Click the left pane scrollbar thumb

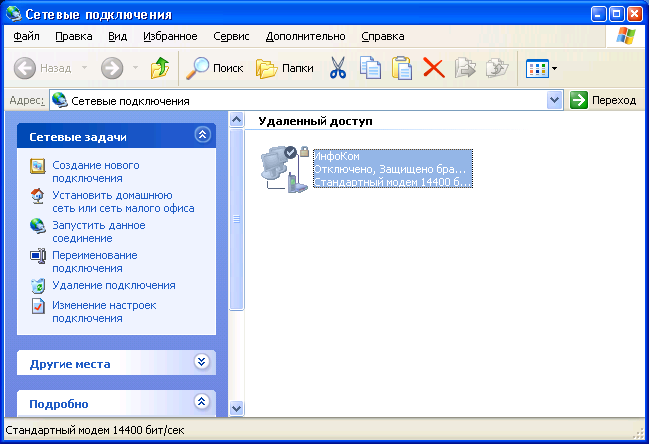pos(236,219)
